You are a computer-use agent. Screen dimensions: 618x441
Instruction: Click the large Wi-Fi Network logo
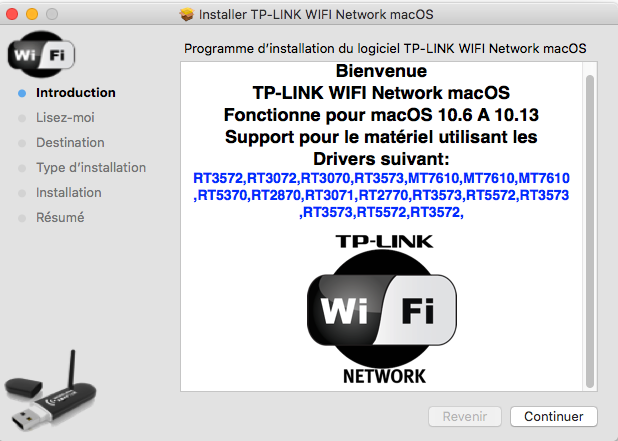382,309
